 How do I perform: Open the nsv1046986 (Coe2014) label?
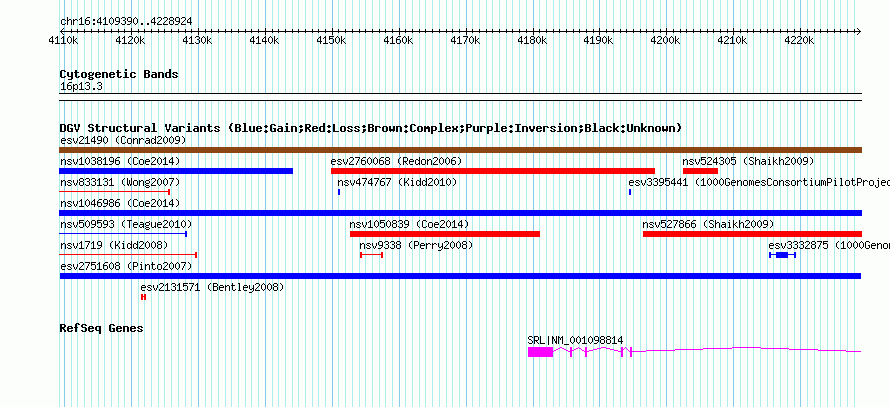120,203
